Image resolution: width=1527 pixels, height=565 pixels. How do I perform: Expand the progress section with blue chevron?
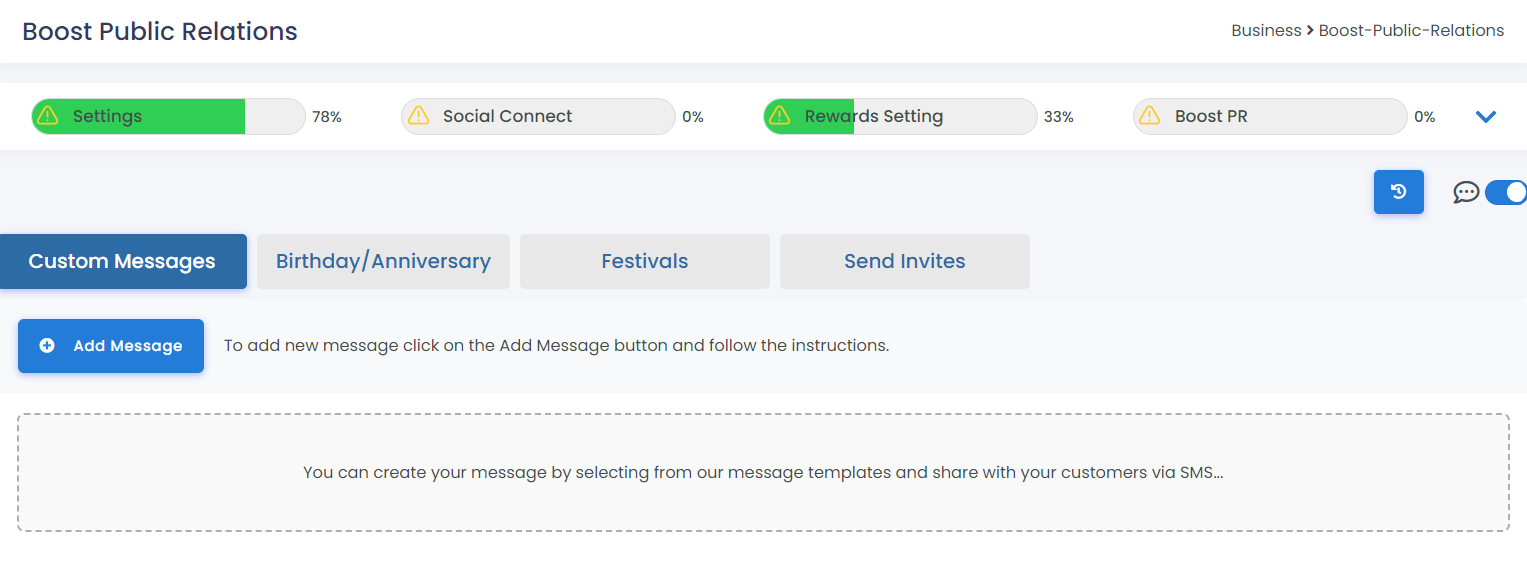pos(1486,117)
